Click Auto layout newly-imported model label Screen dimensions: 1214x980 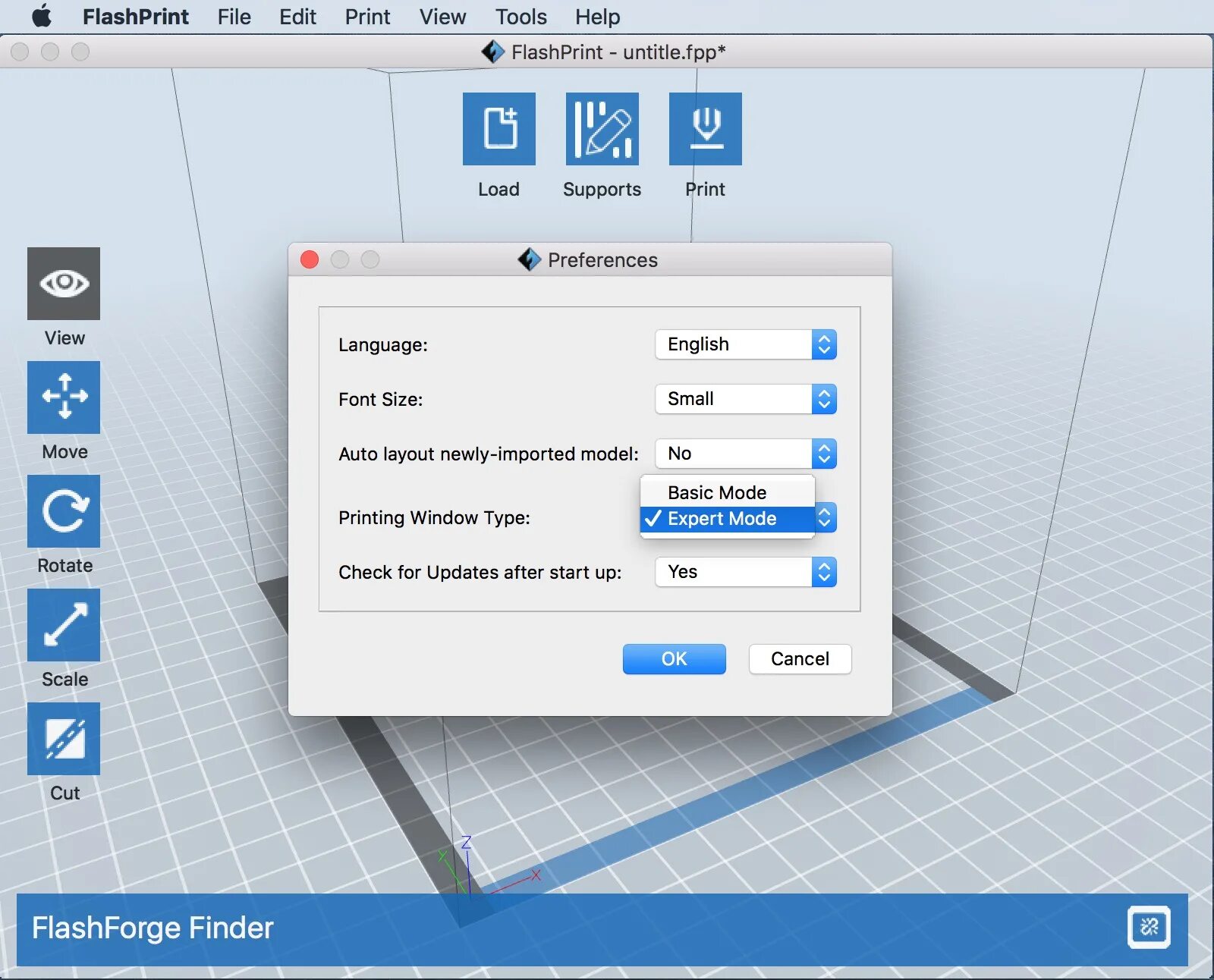pos(489,454)
